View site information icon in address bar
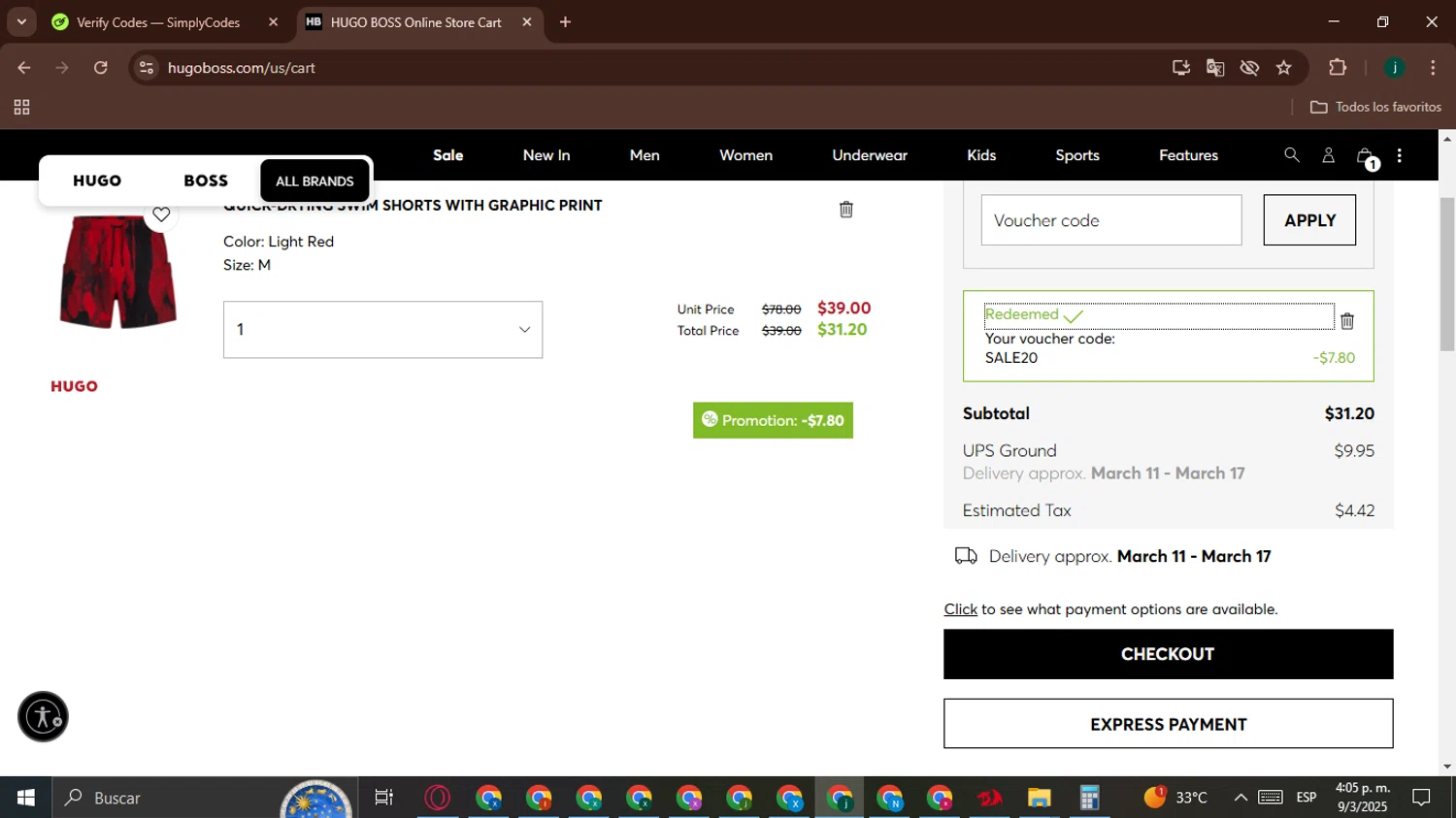 pyautogui.click(x=146, y=68)
